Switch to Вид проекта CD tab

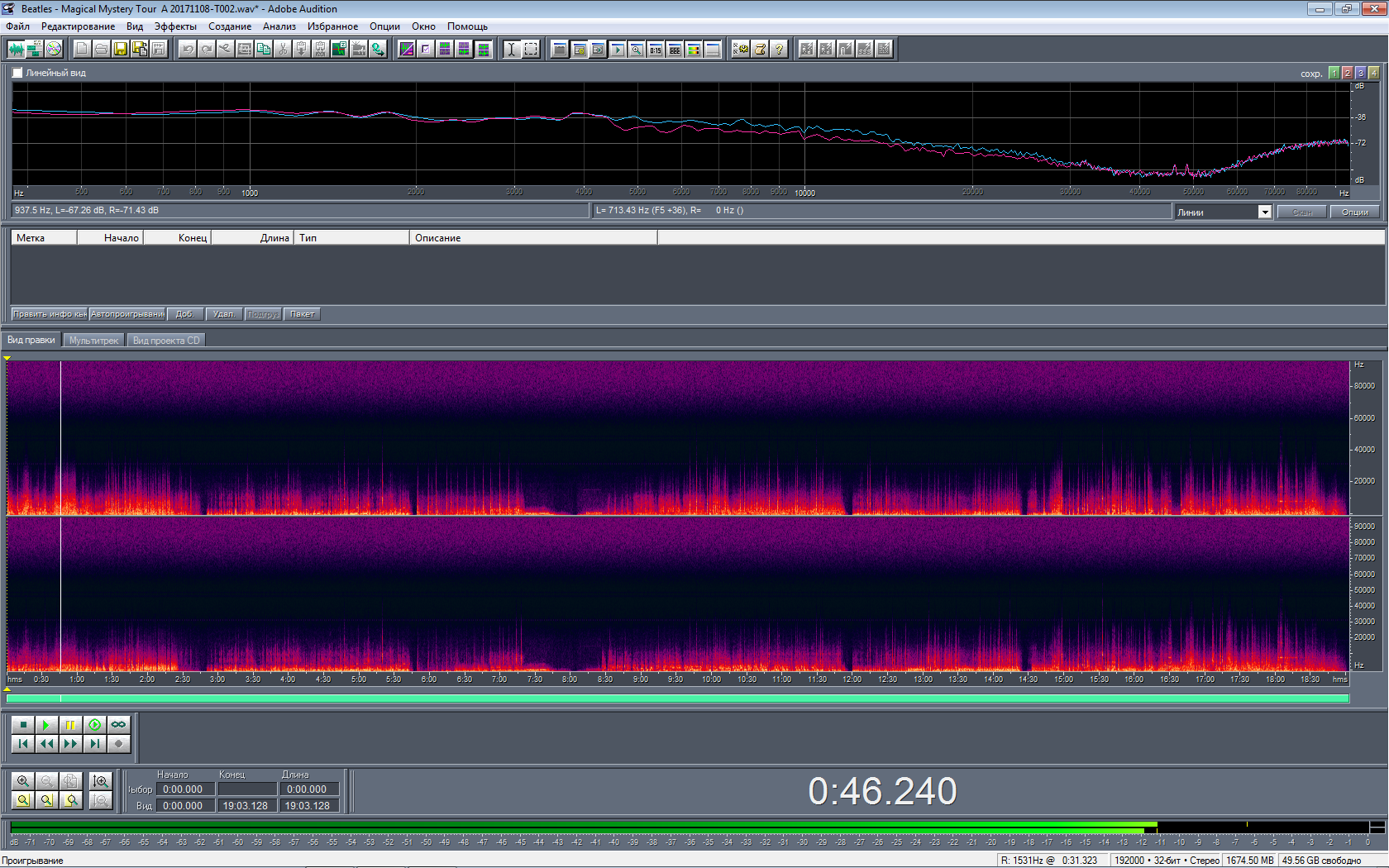pos(166,341)
